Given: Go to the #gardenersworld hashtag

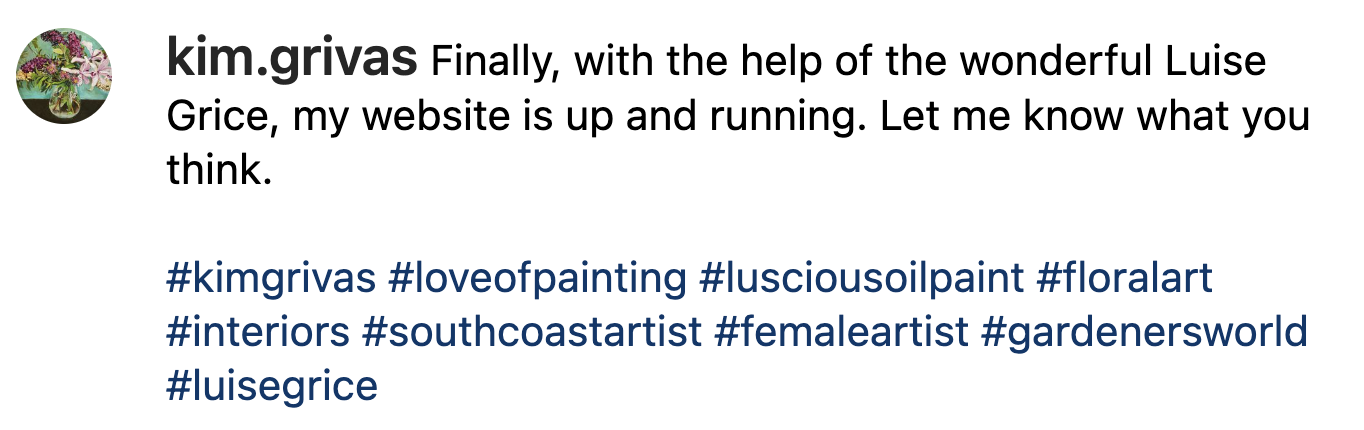Looking at the screenshot, I should 1144,331.
